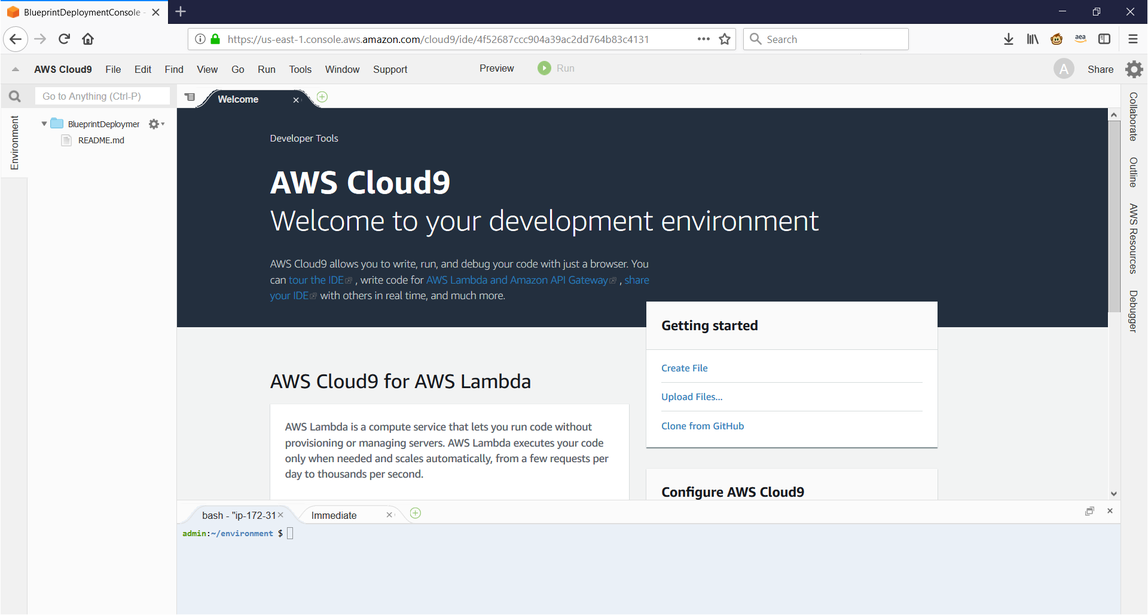Screen dimensions: 1148x615
Task: Close the bash terminal tab
Action: pyautogui.click(x=280, y=515)
